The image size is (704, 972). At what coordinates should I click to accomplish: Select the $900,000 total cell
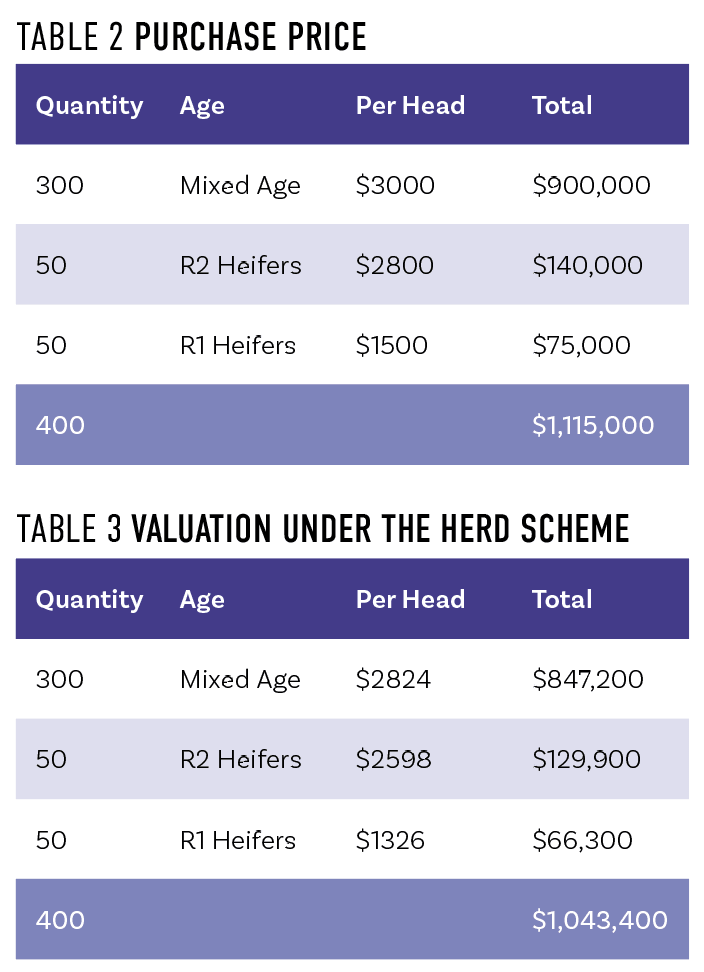tap(591, 185)
